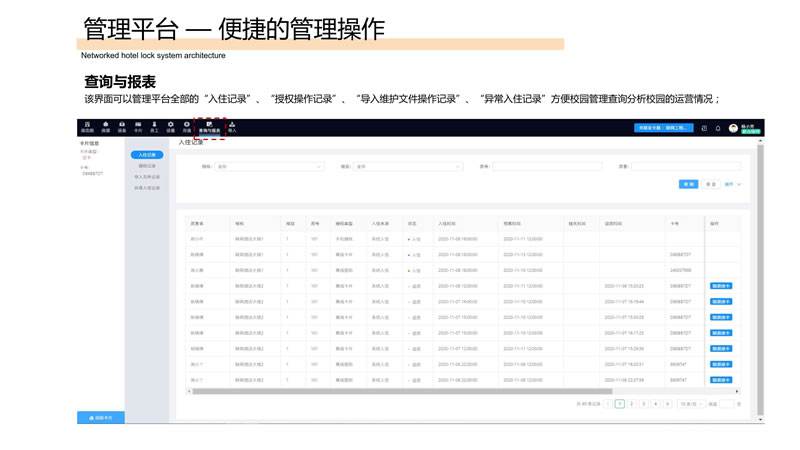Image resolution: width=800 pixels, height=450 pixels.
Task: Select the 导入文件记录 sidebar item
Action: coord(147,177)
